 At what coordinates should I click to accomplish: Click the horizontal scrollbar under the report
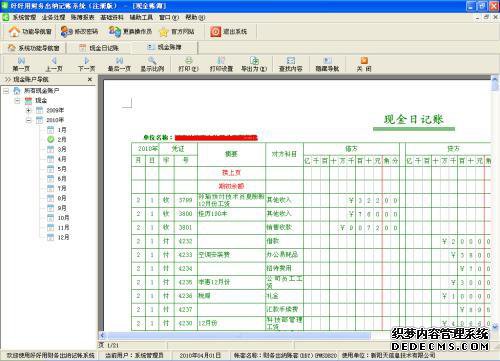point(297,335)
